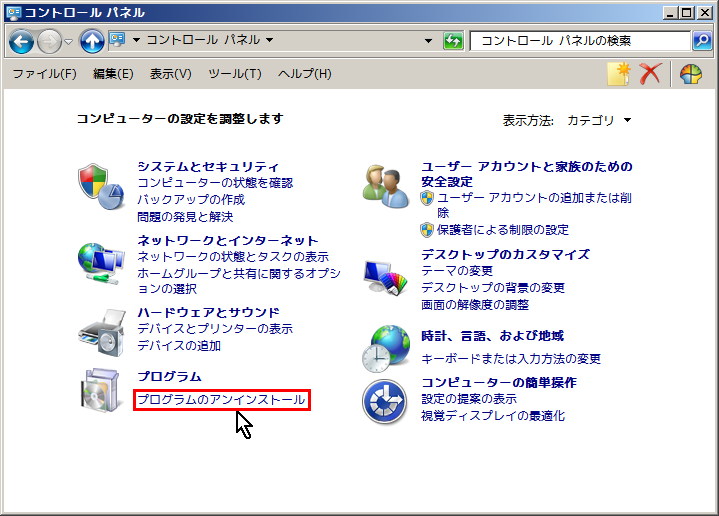Minimize the コントロール パネル window
Viewport: 719px width, 516px height.
(x=670, y=12)
